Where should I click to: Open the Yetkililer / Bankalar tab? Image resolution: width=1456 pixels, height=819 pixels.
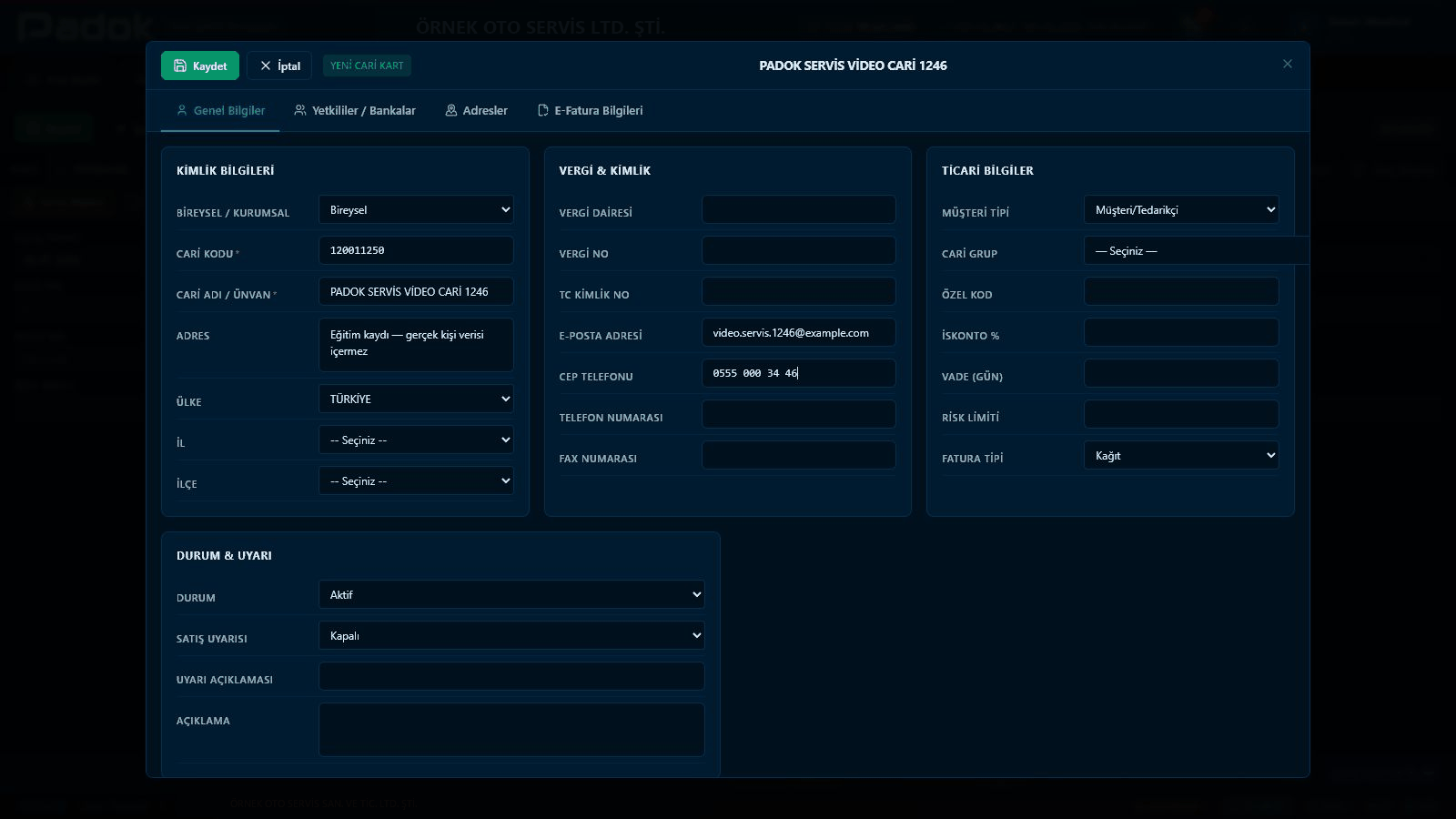(x=355, y=110)
